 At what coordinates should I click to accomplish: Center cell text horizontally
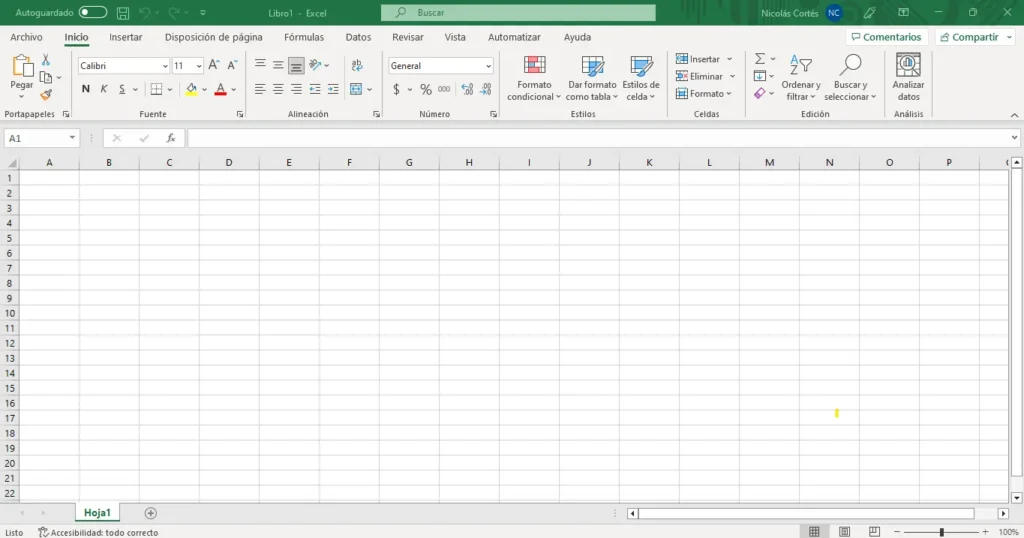tap(278, 89)
